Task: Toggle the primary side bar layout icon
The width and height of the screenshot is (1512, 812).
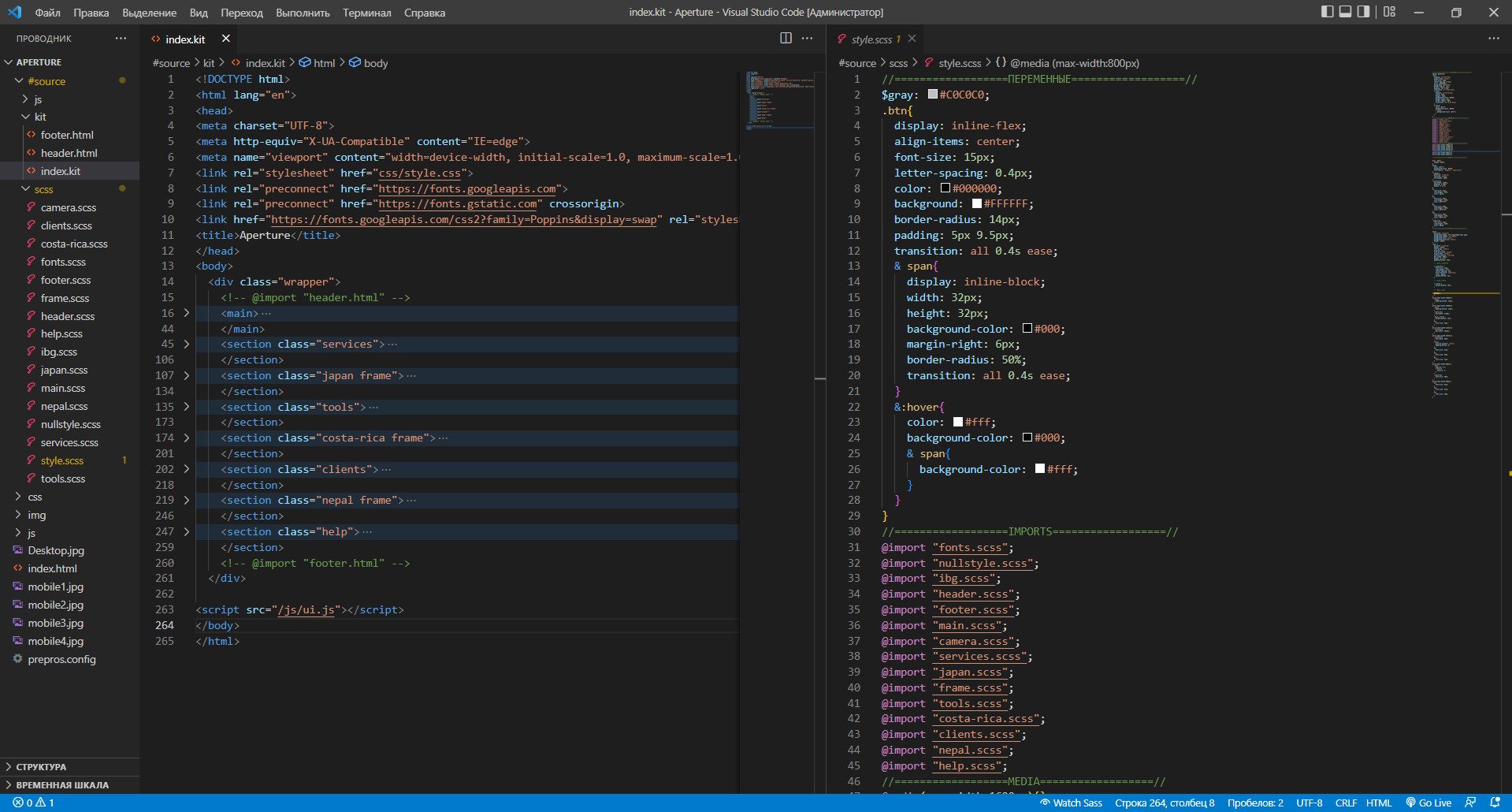Action: point(1328,12)
